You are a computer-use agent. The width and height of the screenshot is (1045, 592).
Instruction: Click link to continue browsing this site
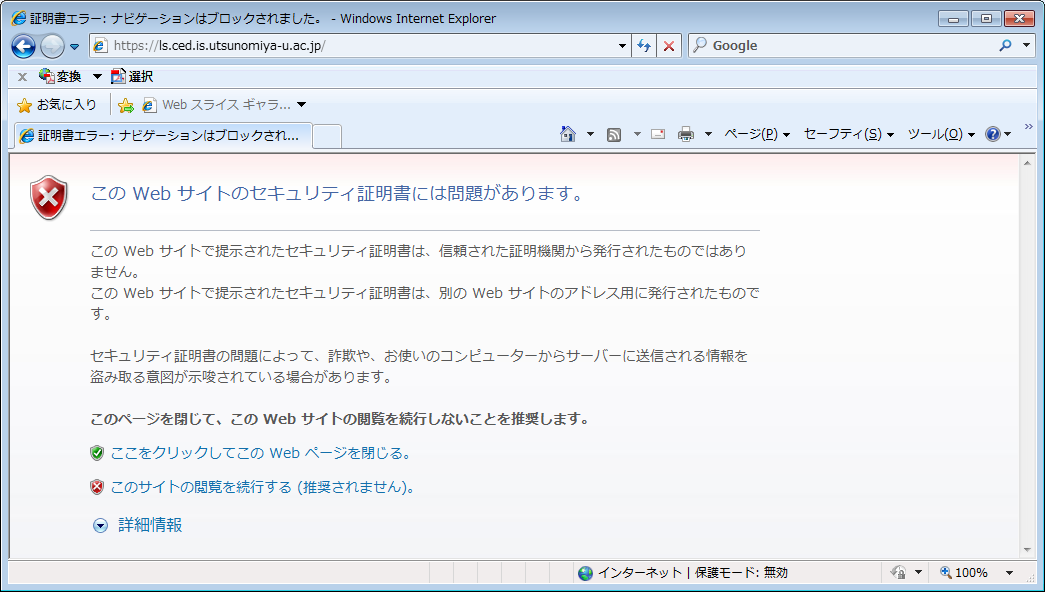click(x=262, y=487)
